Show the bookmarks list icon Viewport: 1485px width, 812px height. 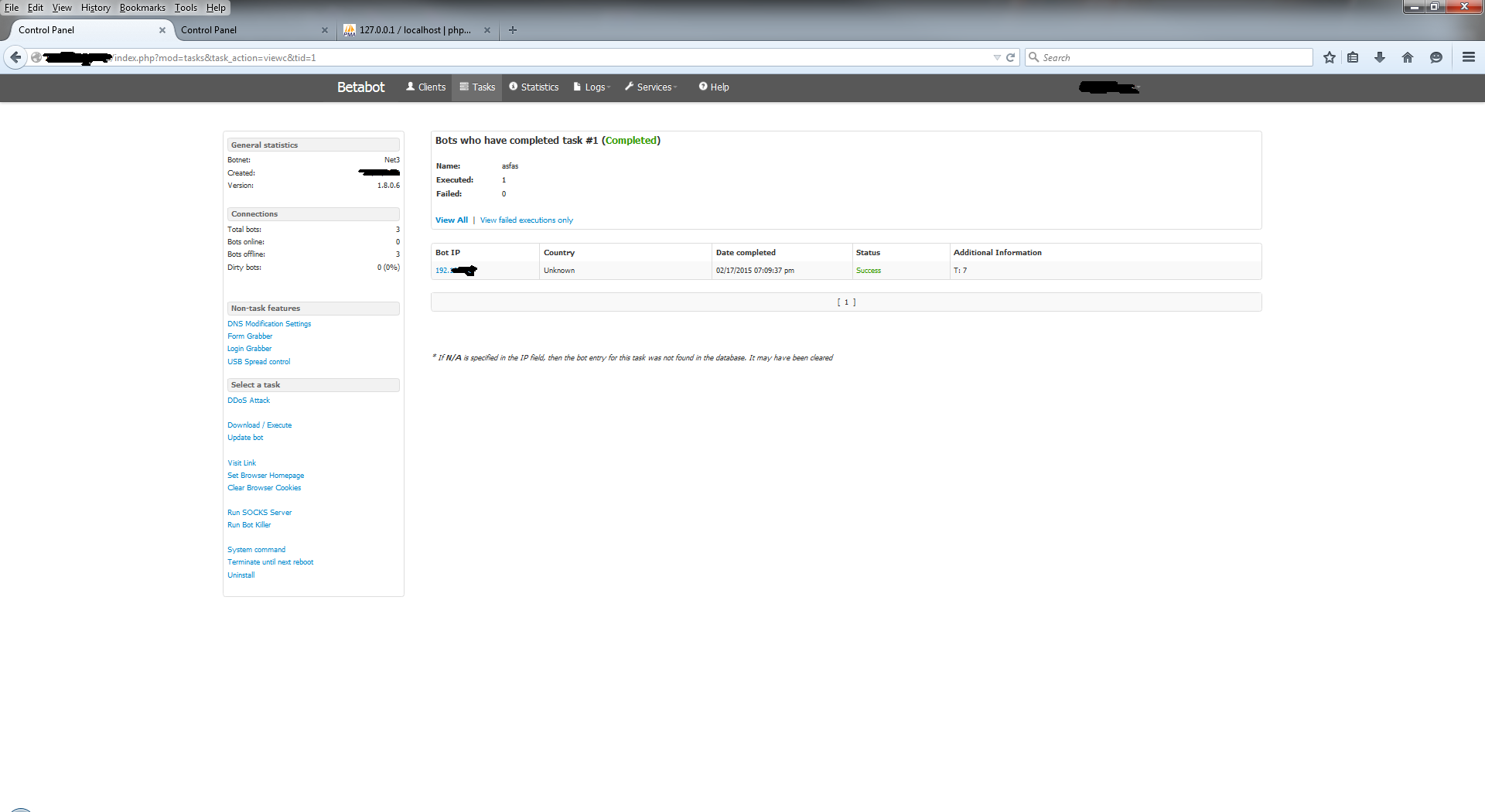pyautogui.click(x=1353, y=57)
